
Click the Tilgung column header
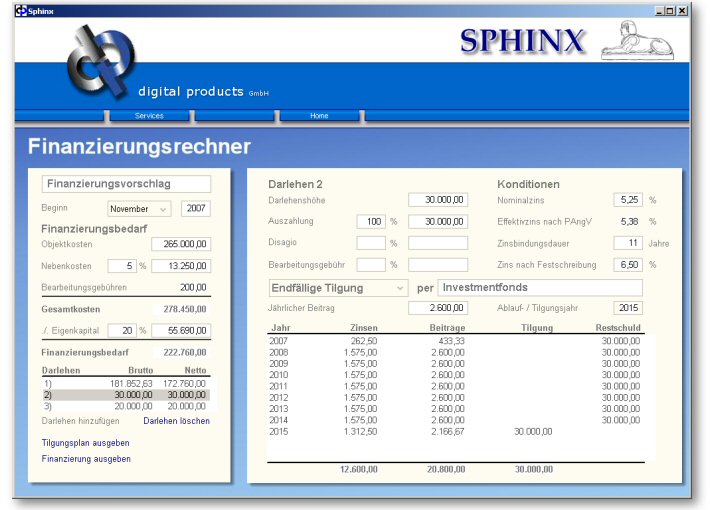[x=537, y=327]
